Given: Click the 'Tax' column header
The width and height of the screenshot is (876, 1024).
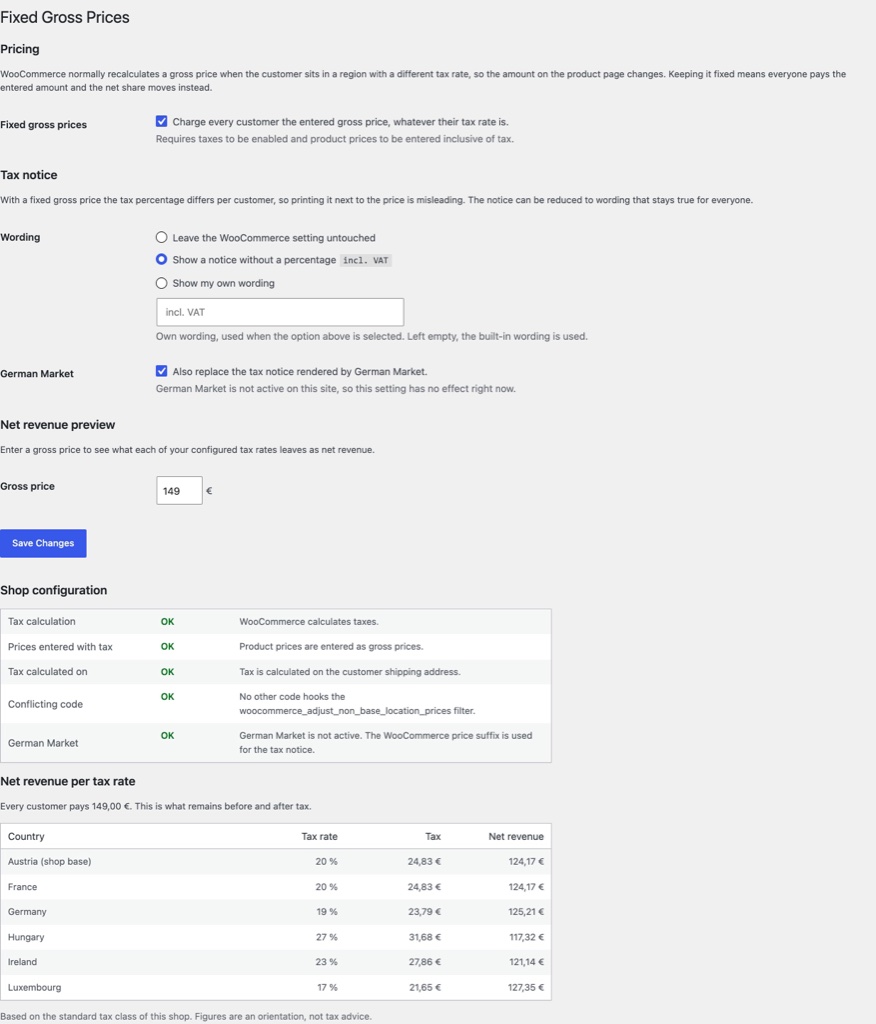Looking at the screenshot, I should coord(433,837).
